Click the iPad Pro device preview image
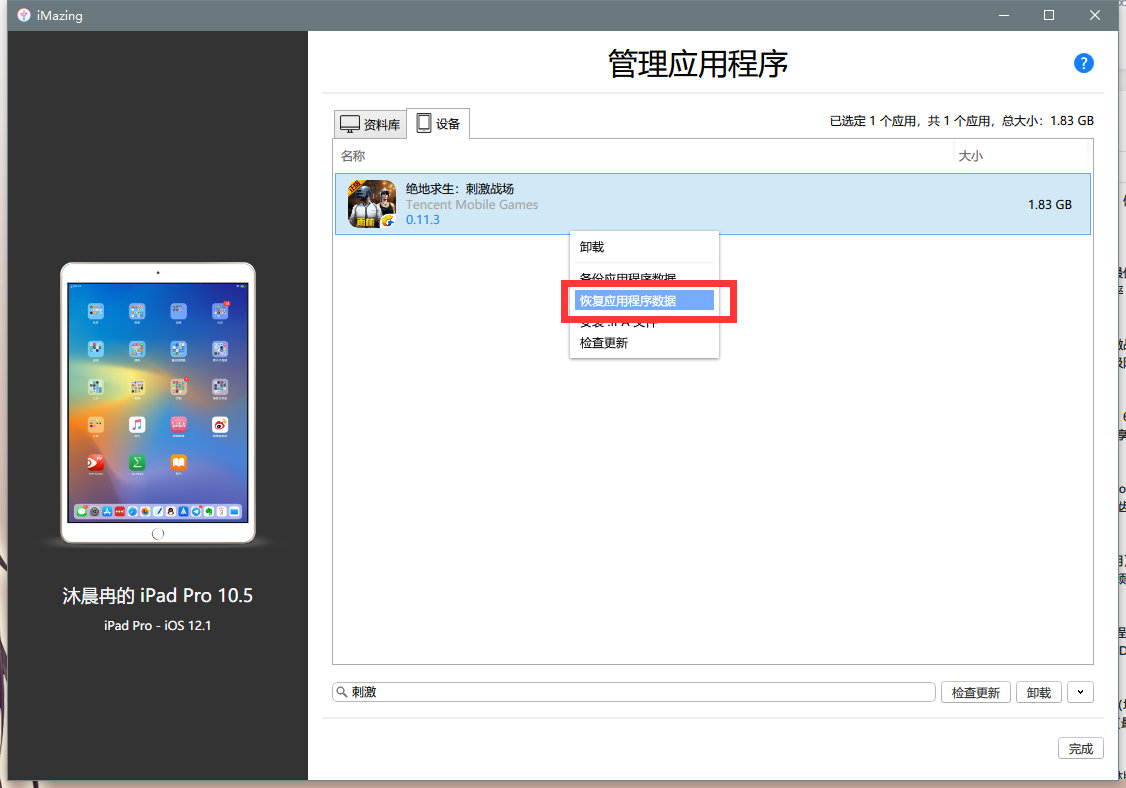The width and height of the screenshot is (1126, 788). click(158, 402)
